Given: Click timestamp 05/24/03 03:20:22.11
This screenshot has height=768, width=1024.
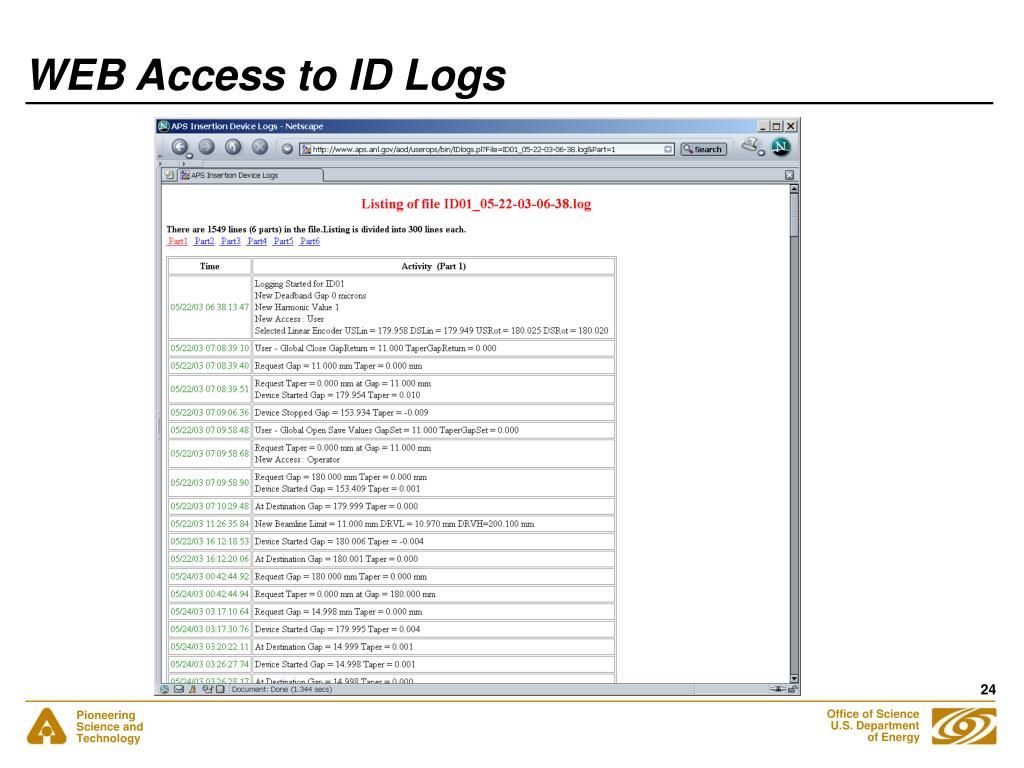Looking at the screenshot, I should (210, 647).
